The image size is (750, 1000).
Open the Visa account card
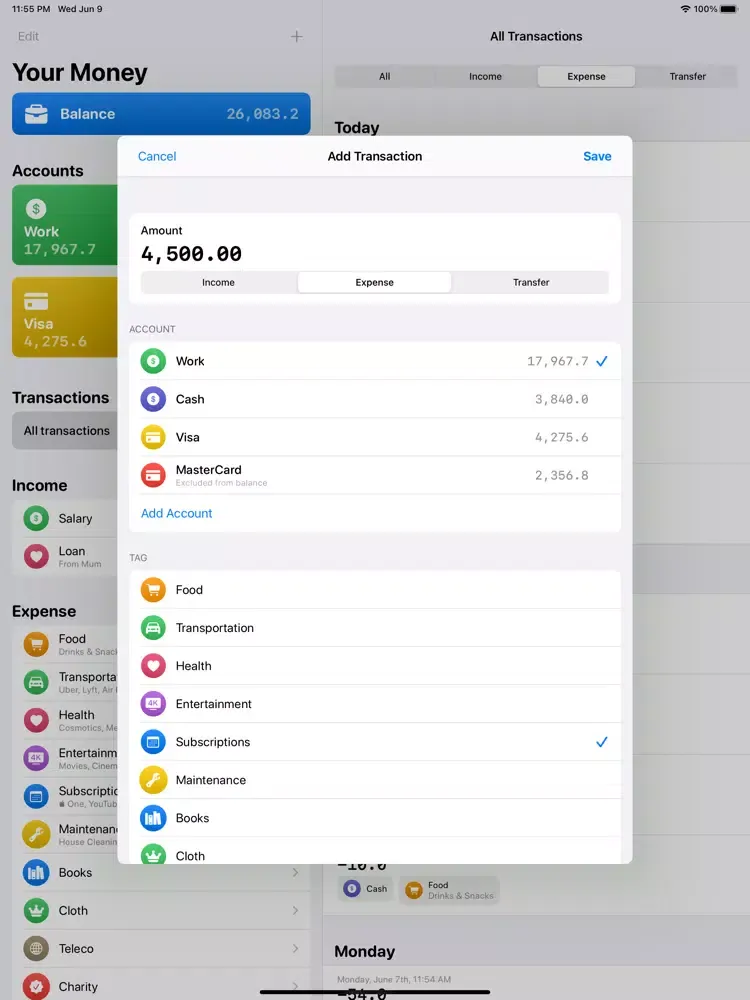pyautogui.click(x=65, y=317)
